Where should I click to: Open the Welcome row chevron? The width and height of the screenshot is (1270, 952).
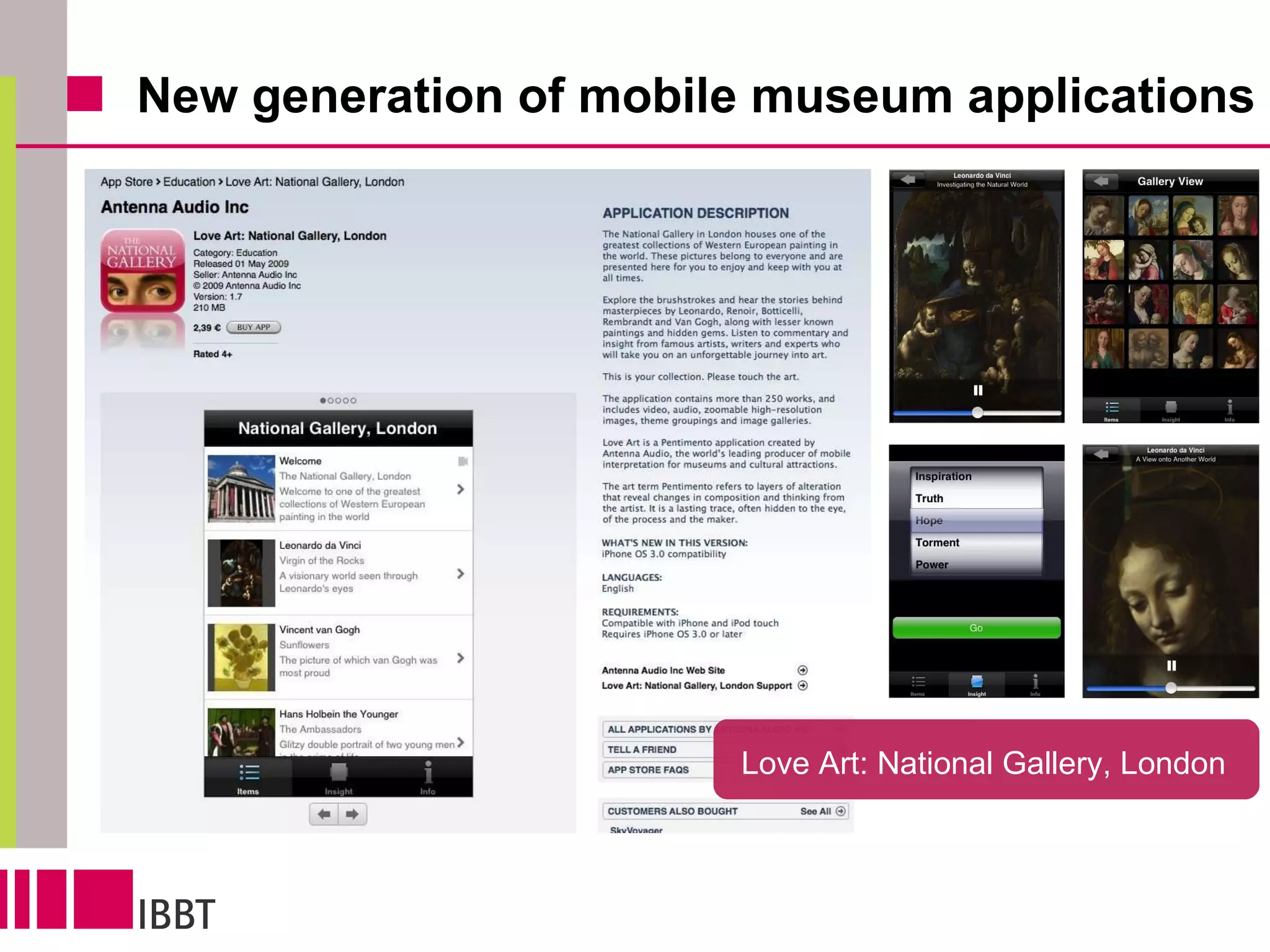click(x=460, y=489)
